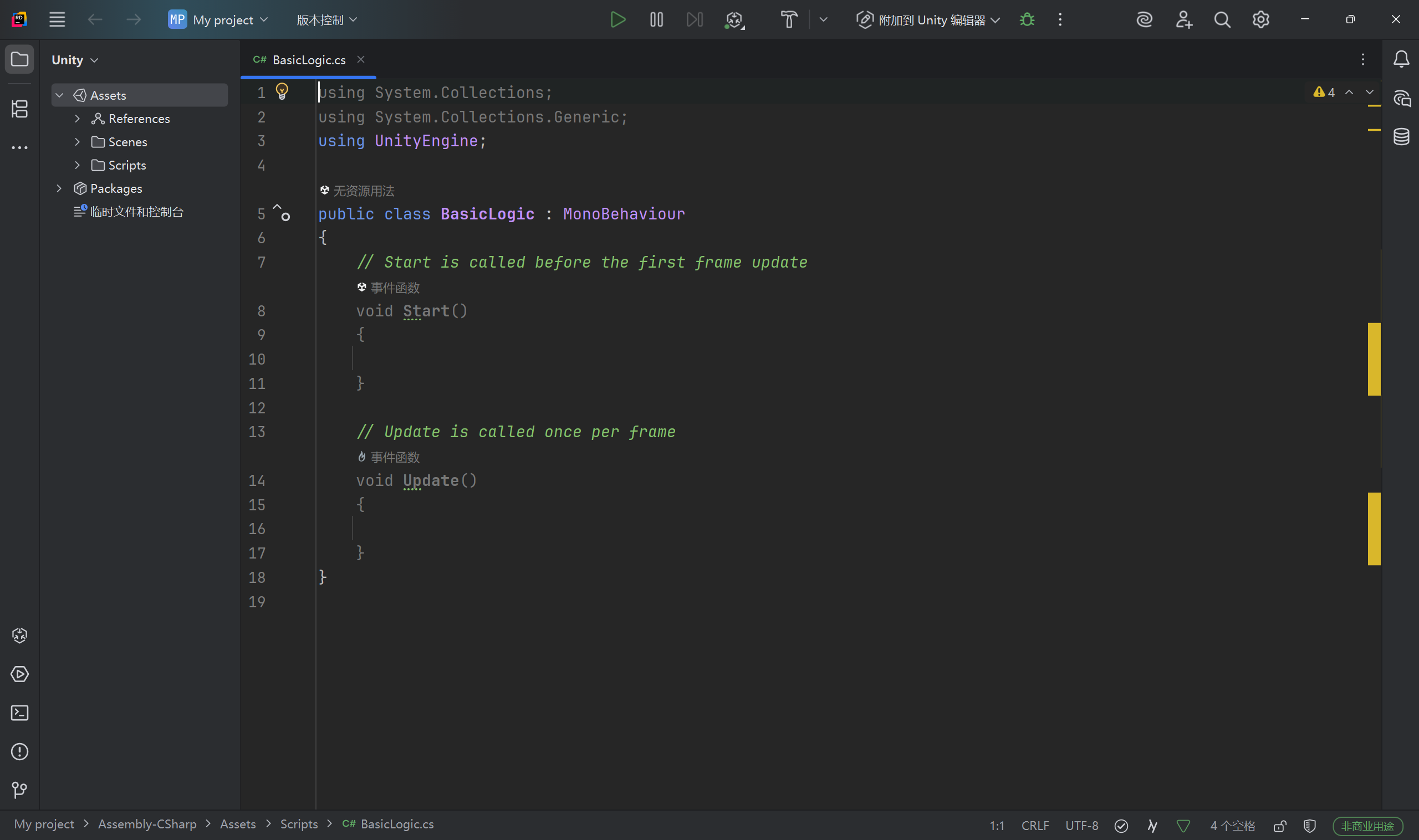Open the Git branch tool window

click(20, 790)
